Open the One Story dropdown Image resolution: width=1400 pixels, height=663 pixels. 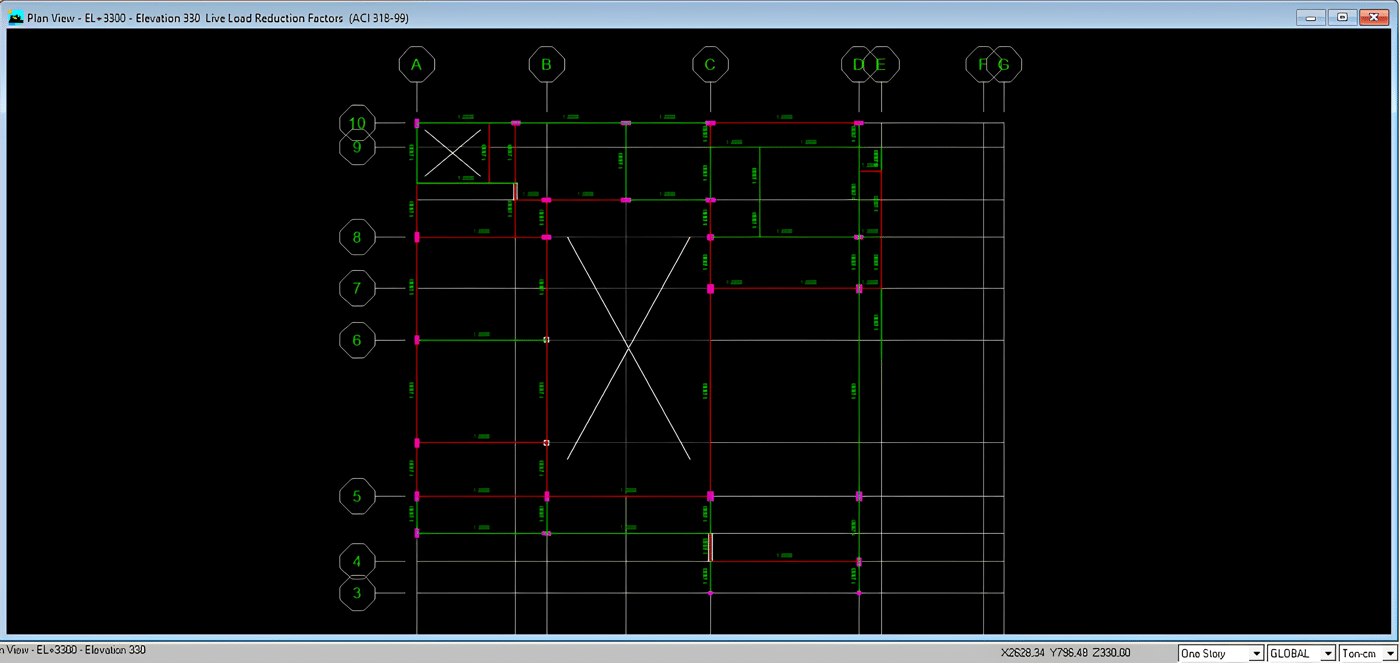pos(1220,653)
